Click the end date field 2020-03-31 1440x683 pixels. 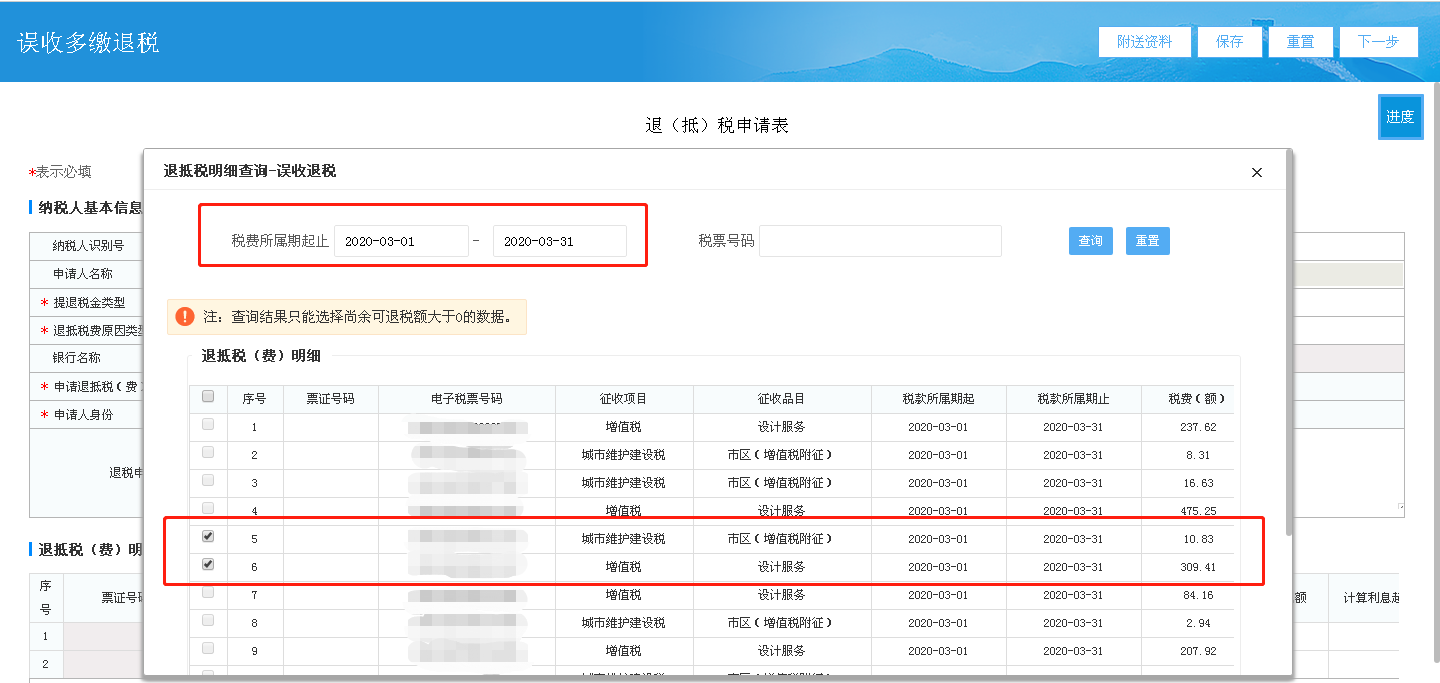560,241
